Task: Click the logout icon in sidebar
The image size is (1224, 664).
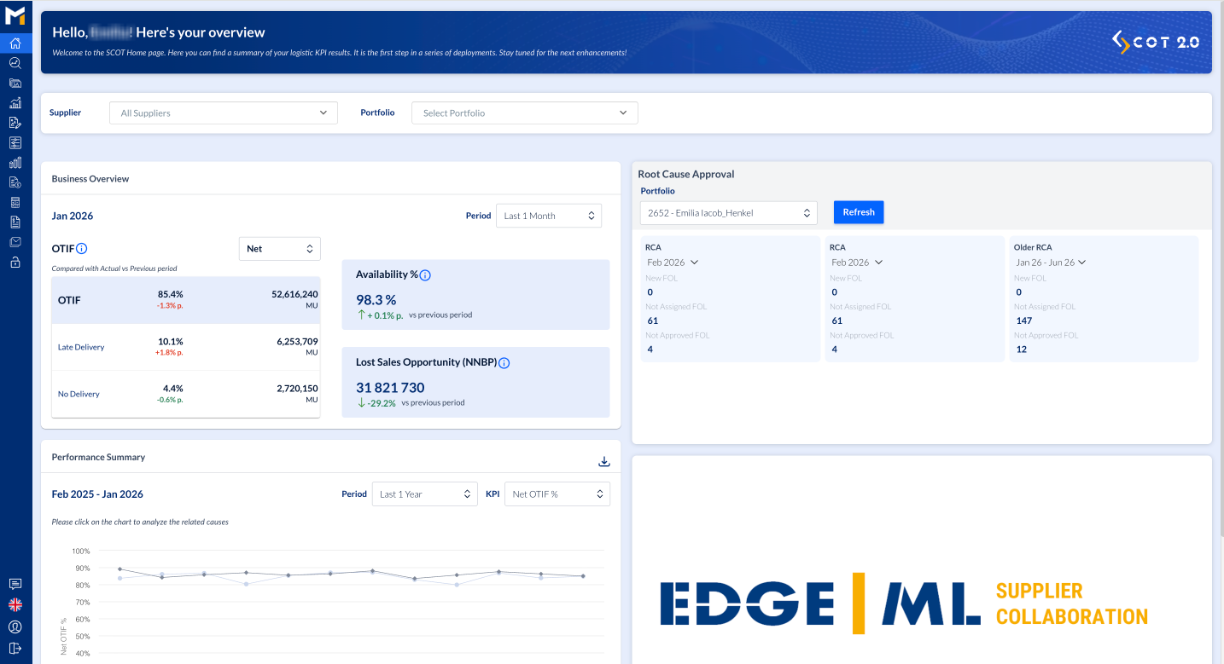Action: coord(15,648)
